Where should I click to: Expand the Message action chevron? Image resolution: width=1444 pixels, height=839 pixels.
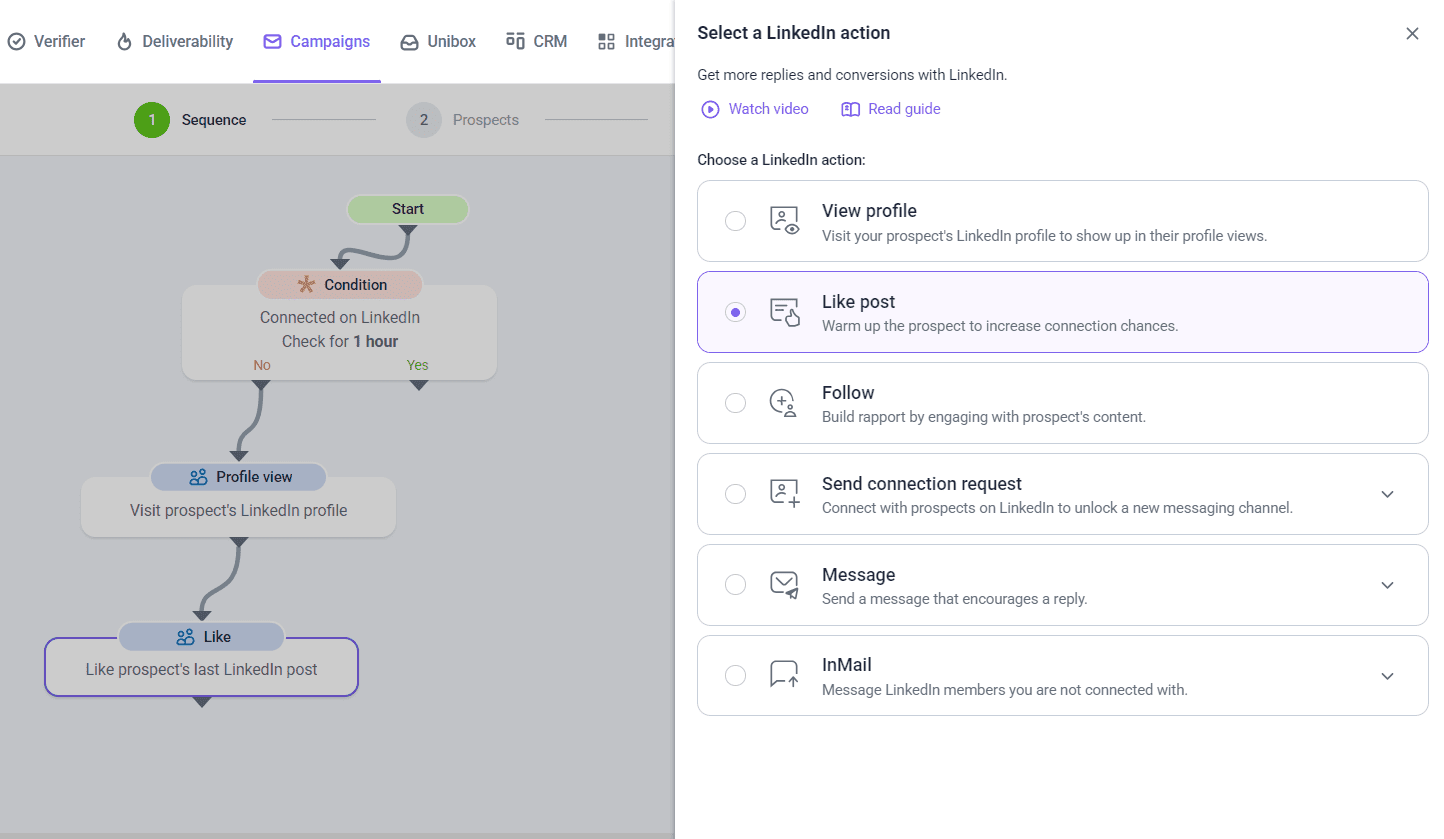pos(1387,585)
